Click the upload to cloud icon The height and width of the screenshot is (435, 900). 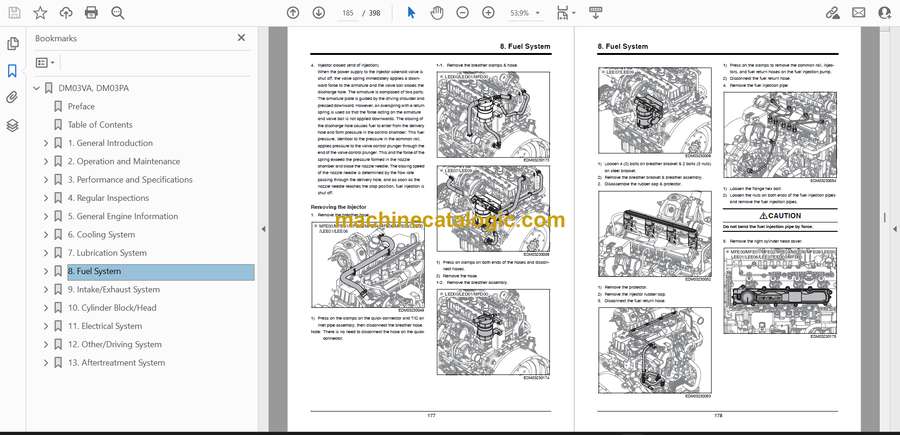66,13
